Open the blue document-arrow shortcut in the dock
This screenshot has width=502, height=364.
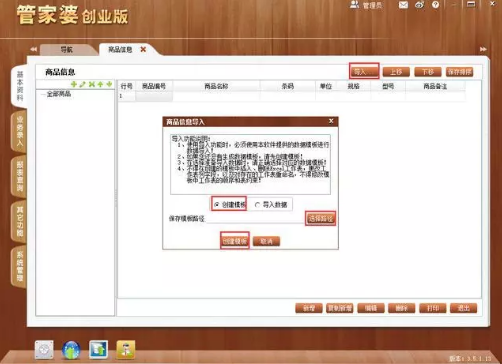click(x=99, y=350)
